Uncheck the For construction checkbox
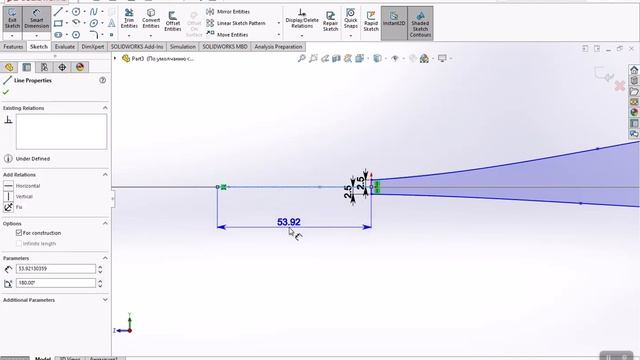640x360 pixels. (x=19, y=233)
